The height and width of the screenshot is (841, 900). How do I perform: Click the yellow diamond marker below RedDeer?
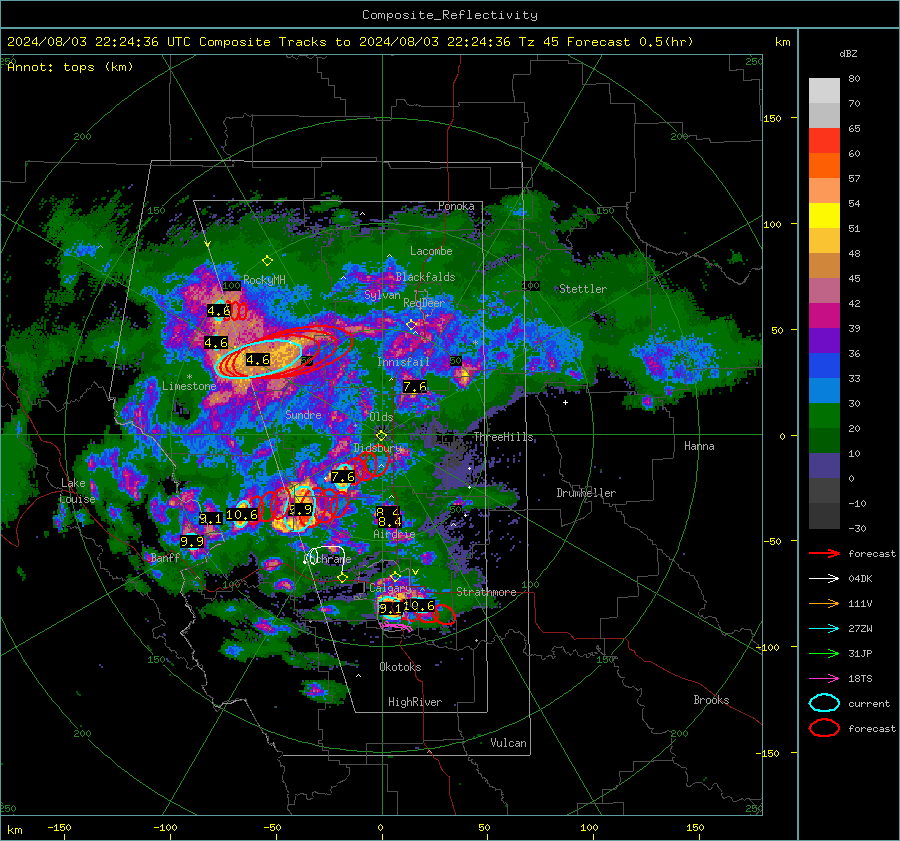coord(411,325)
